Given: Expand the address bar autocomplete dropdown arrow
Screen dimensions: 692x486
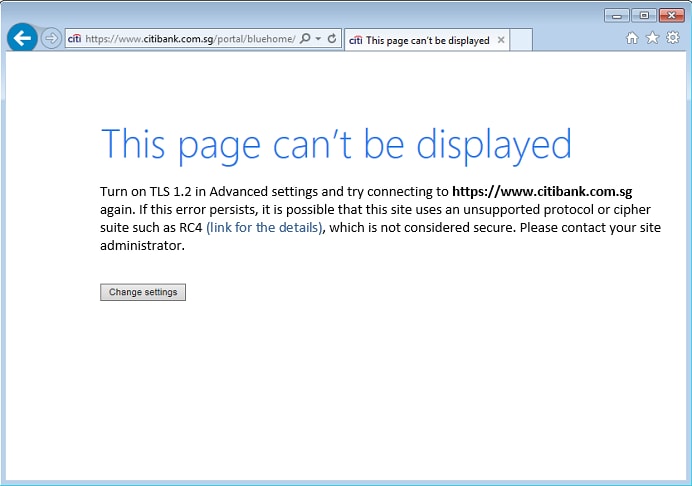Looking at the screenshot, I should [x=318, y=39].
